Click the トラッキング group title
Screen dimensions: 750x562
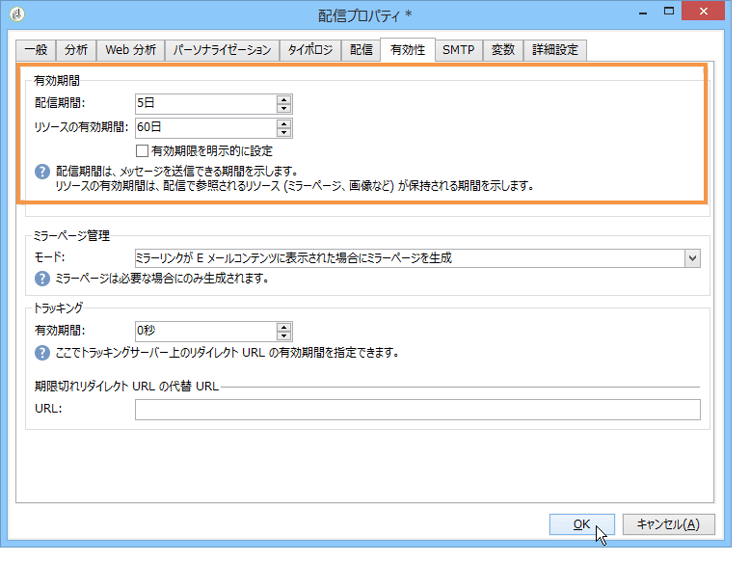58,308
